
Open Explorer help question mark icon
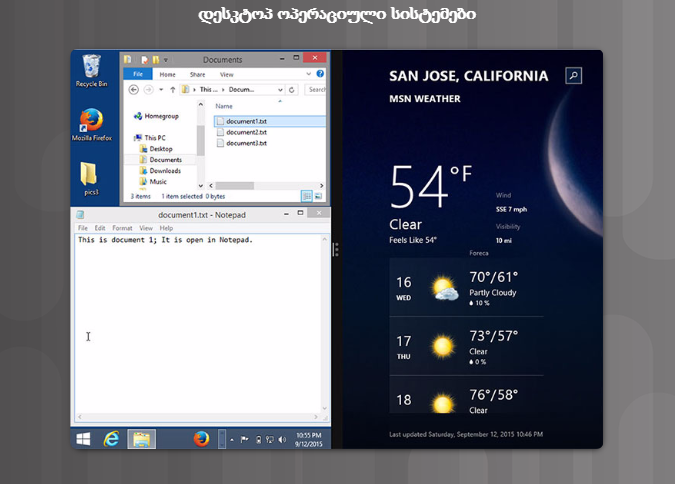click(x=321, y=74)
